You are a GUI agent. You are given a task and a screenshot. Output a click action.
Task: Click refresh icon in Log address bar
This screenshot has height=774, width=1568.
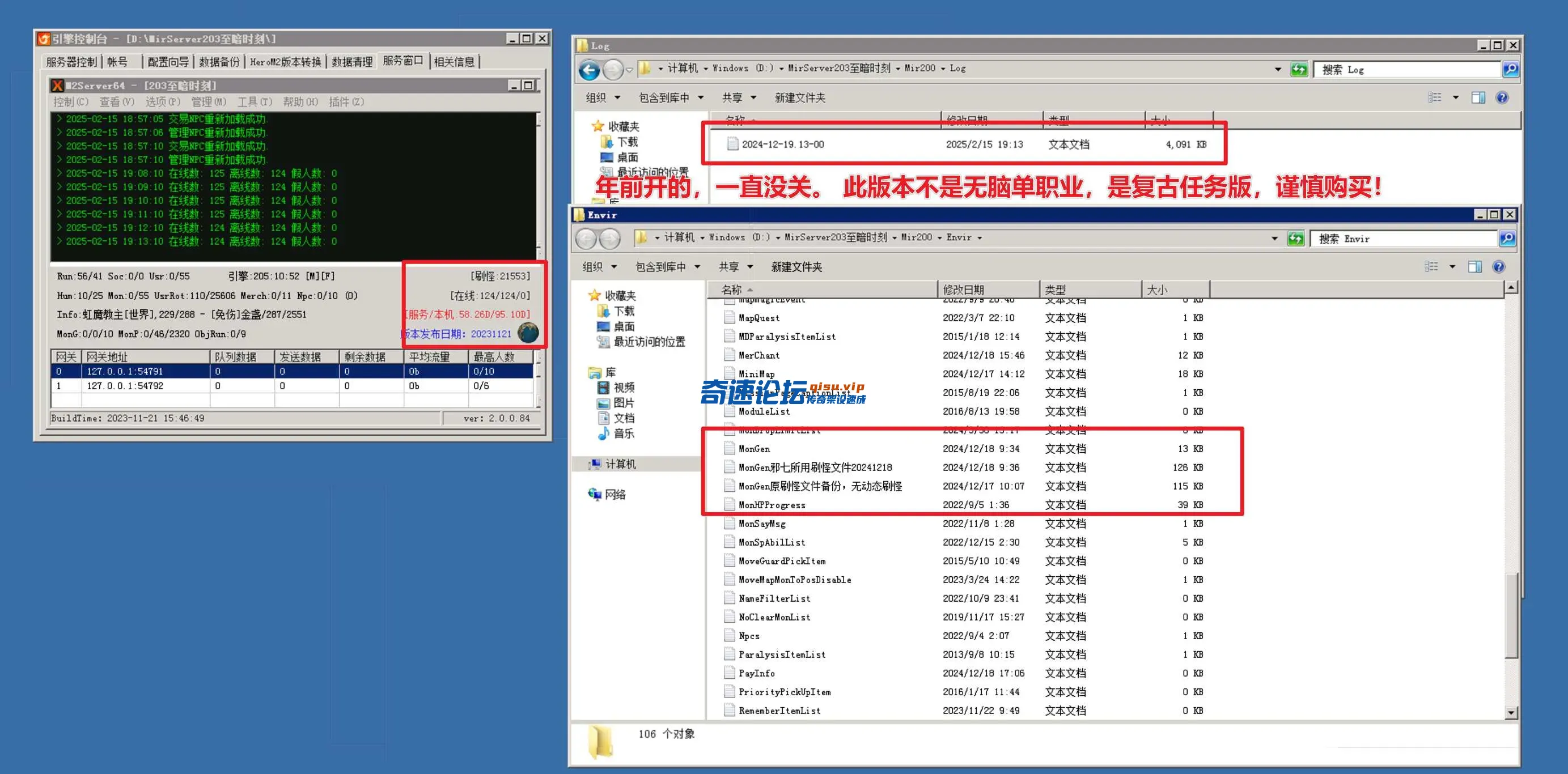(x=1298, y=69)
